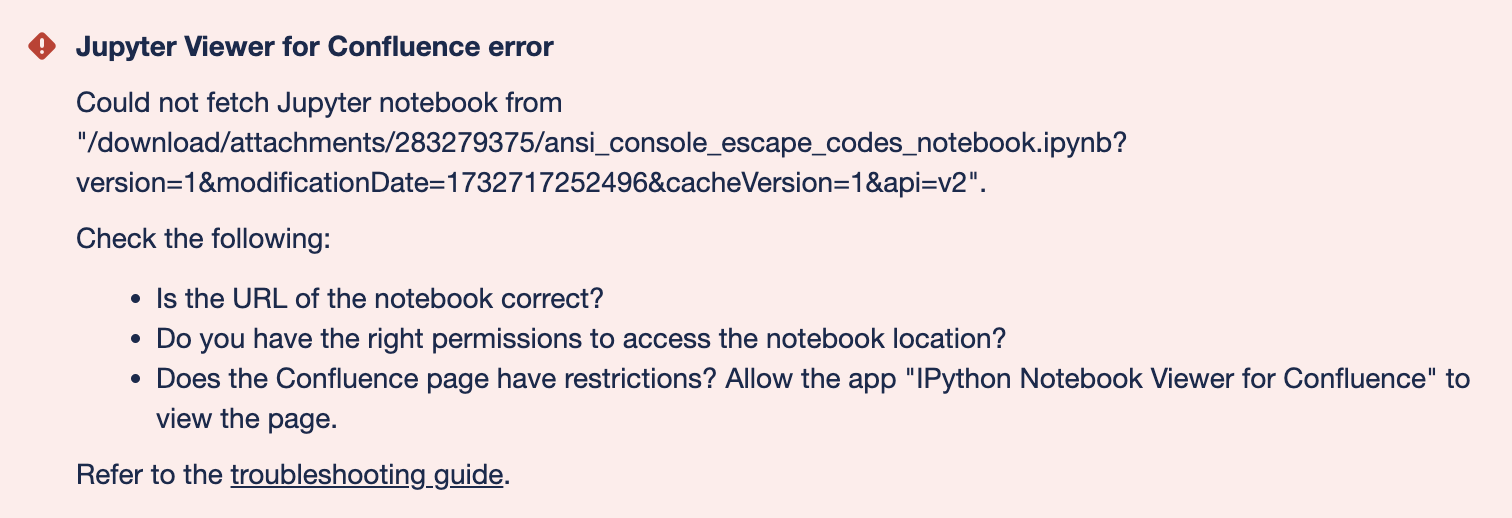The width and height of the screenshot is (1512, 518).
Task: Click the red error warning icon
Action: (x=42, y=46)
